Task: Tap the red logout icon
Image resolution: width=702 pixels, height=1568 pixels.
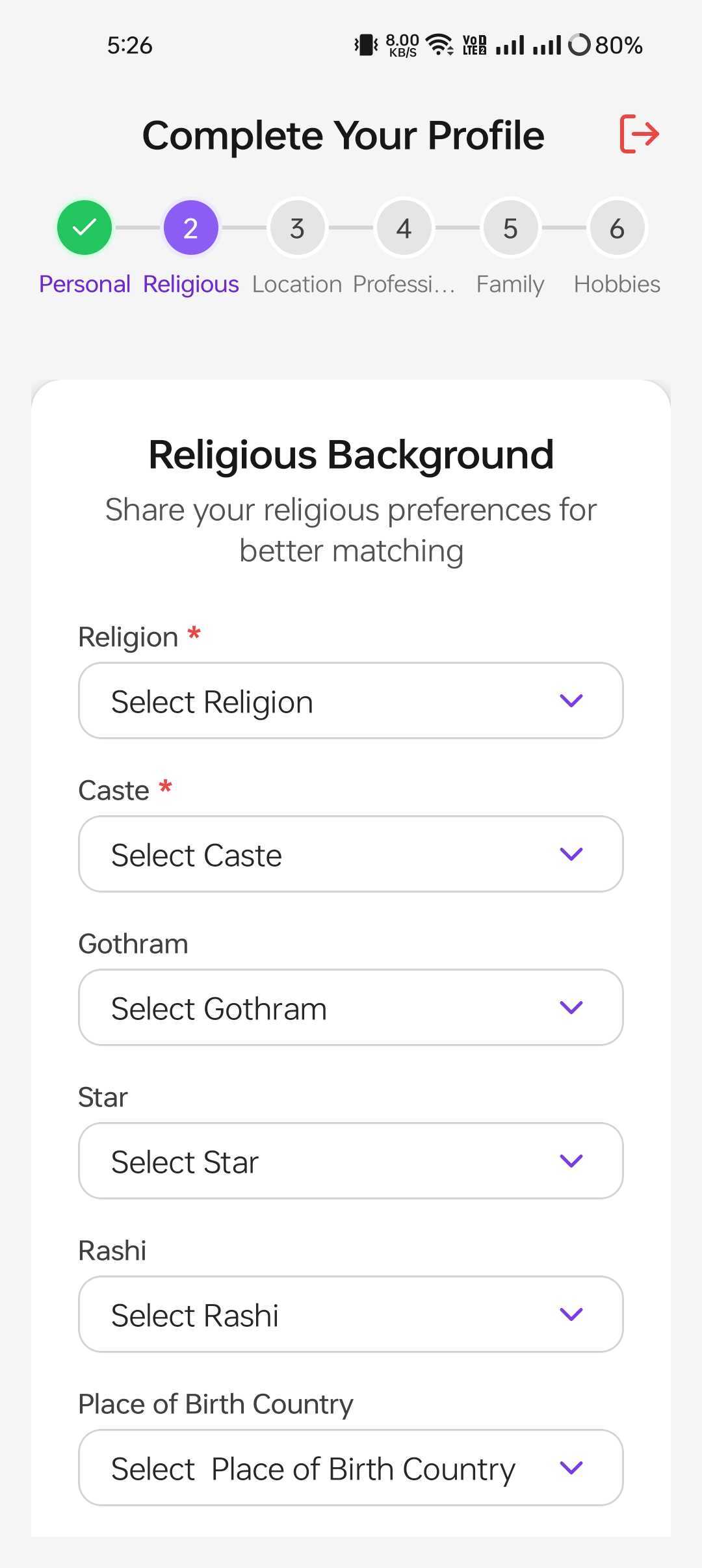Action: pyautogui.click(x=640, y=134)
